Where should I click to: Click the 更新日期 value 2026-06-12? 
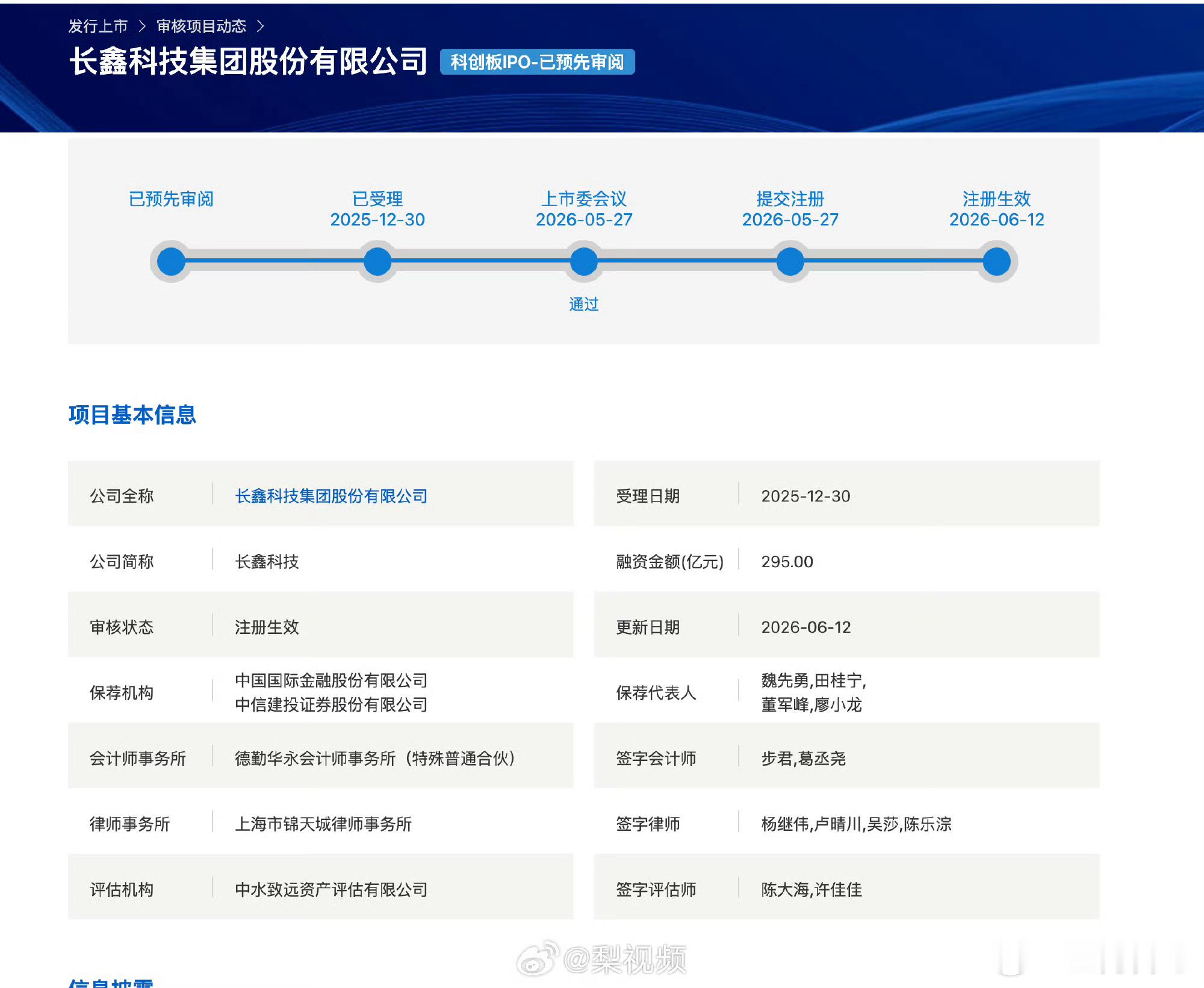coord(805,627)
